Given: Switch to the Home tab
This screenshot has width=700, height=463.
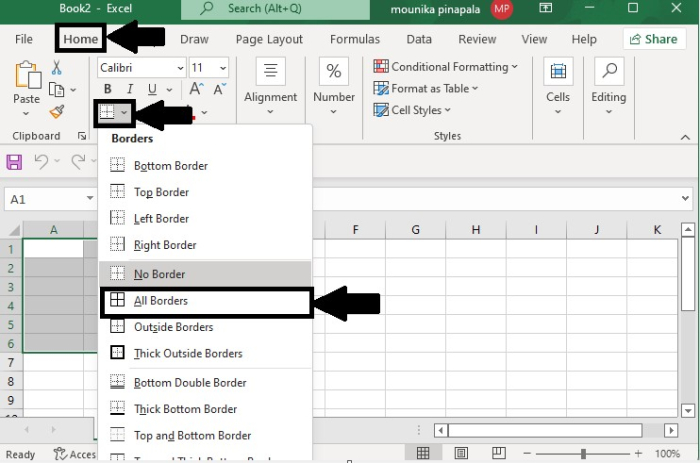Looking at the screenshot, I should (80, 39).
